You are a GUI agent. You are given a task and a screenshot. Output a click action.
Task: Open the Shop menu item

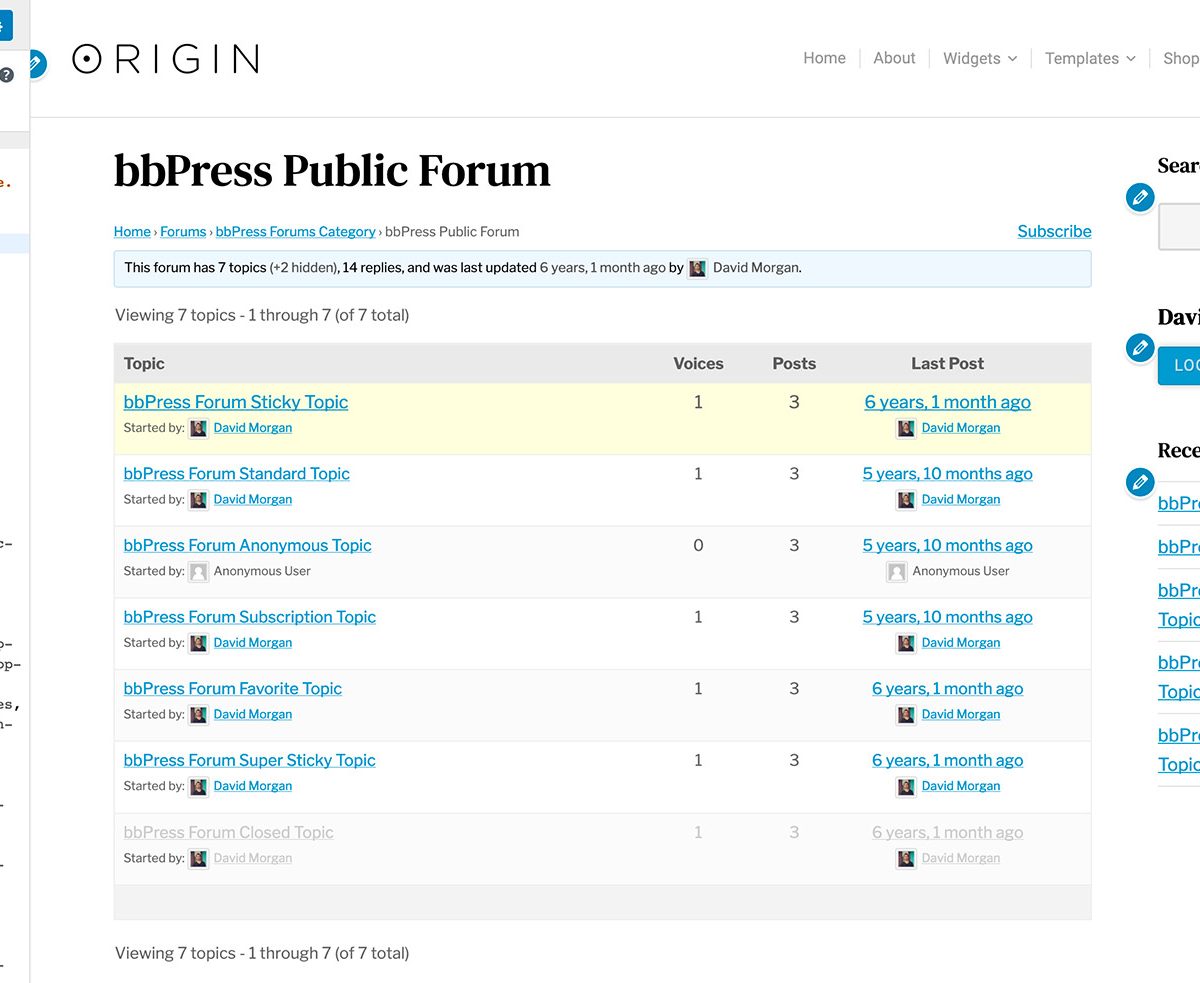(x=1181, y=58)
